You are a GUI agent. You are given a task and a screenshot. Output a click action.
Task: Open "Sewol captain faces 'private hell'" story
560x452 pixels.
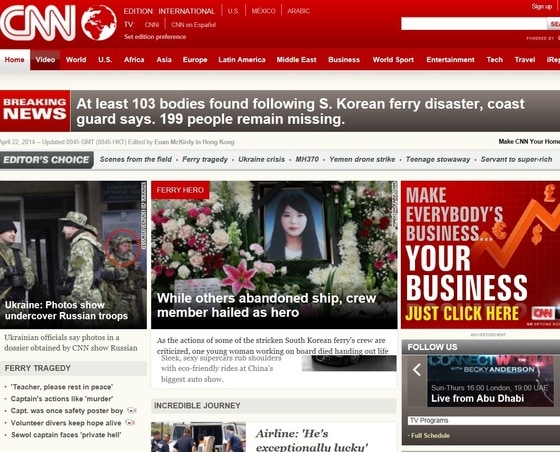tap(66, 435)
